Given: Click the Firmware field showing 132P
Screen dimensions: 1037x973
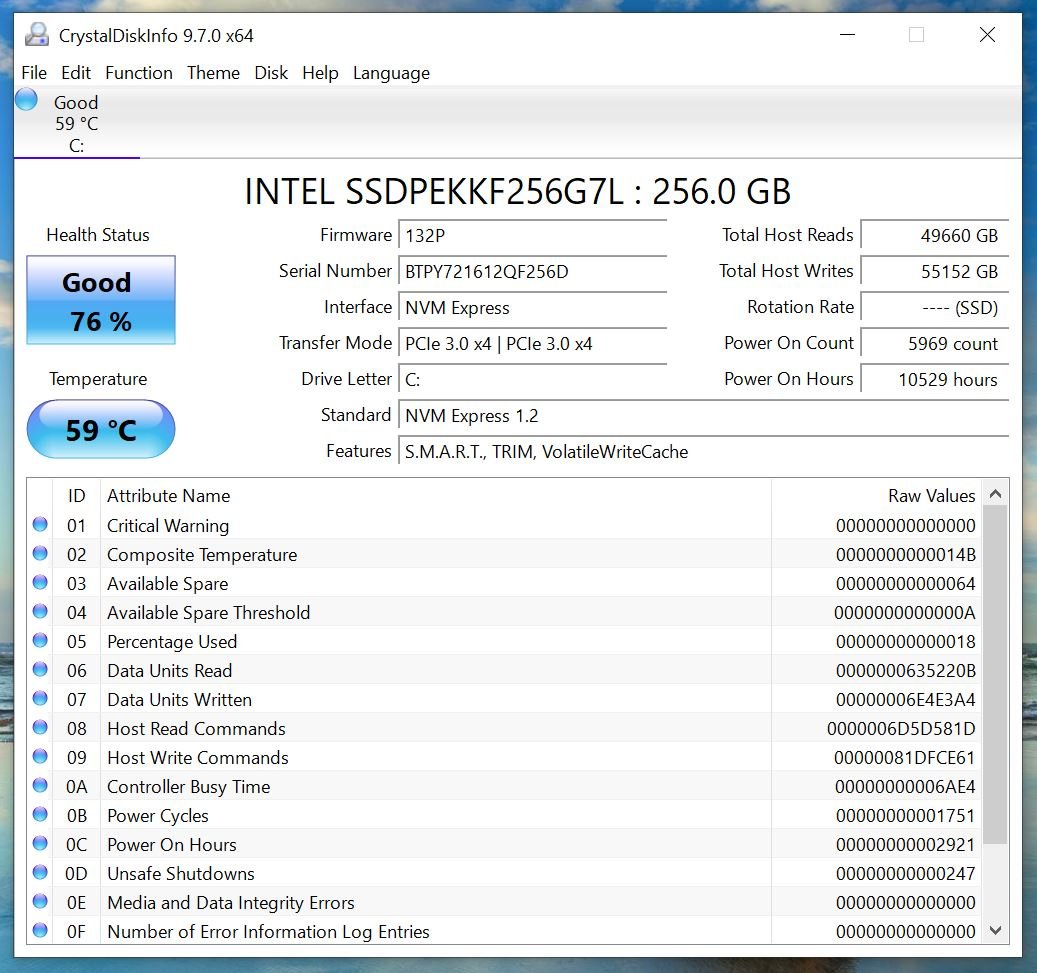Looking at the screenshot, I should tap(532, 236).
